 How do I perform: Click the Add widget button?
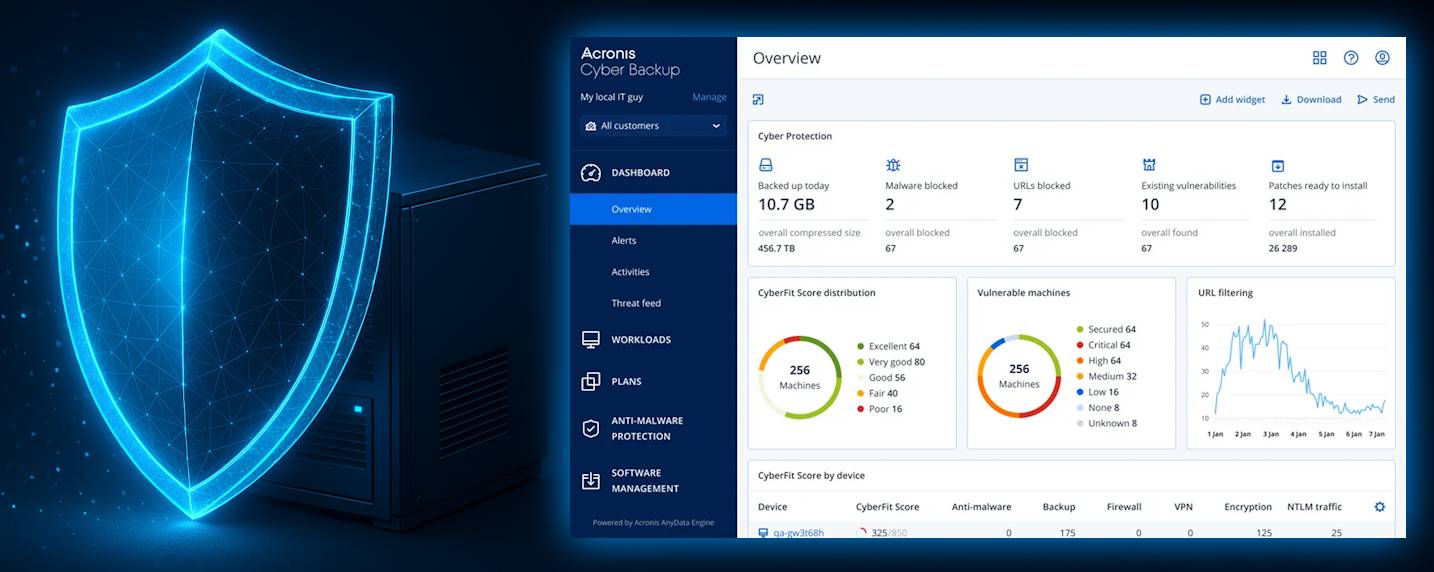(1232, 100)
